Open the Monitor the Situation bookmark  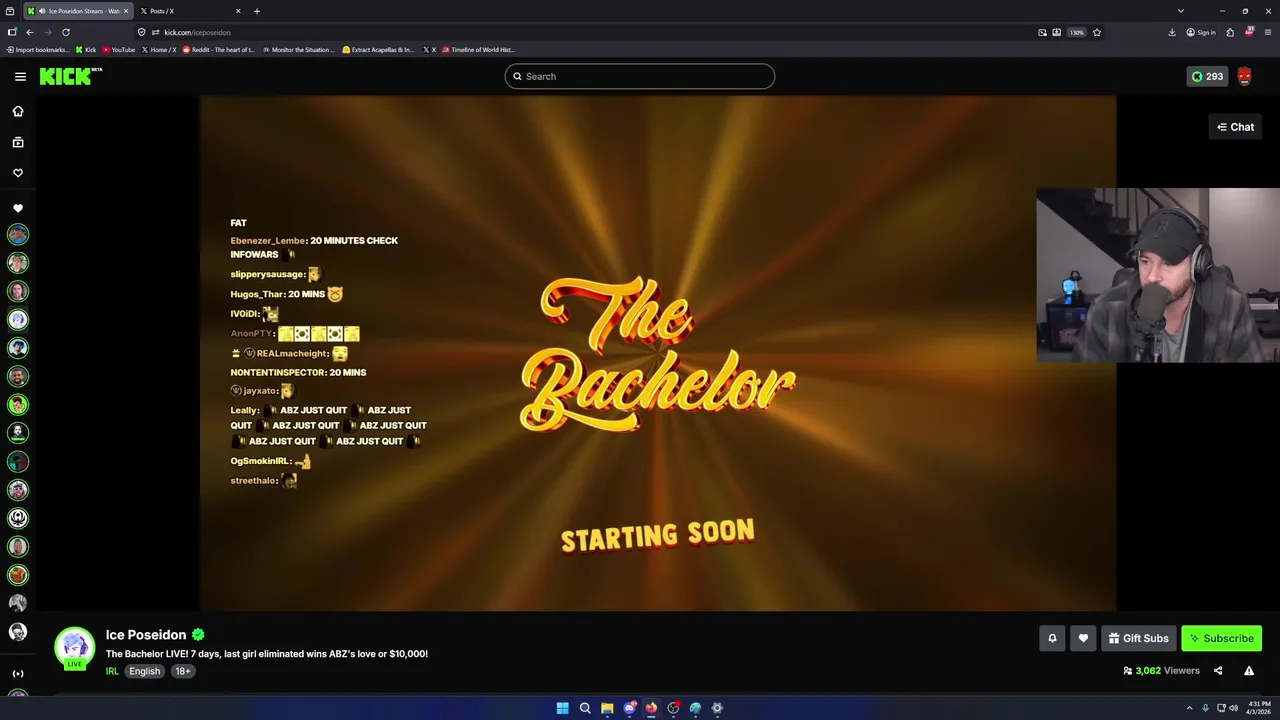(x=299, y=49)
